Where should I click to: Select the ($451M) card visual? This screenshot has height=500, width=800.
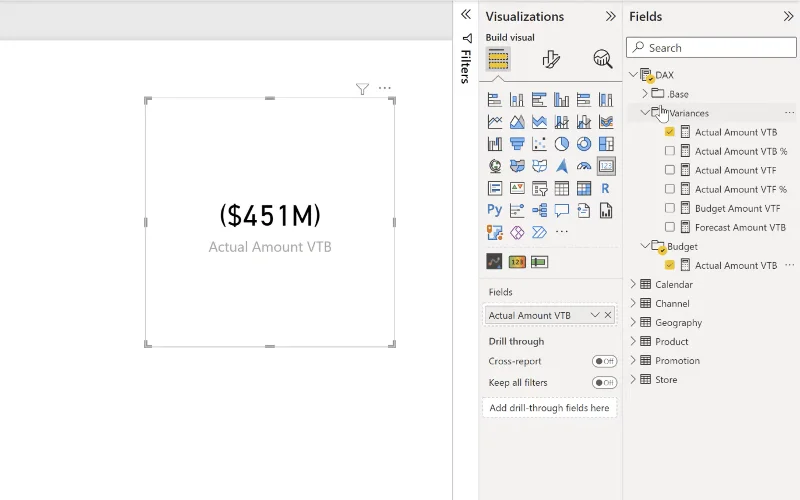point(270,222)
